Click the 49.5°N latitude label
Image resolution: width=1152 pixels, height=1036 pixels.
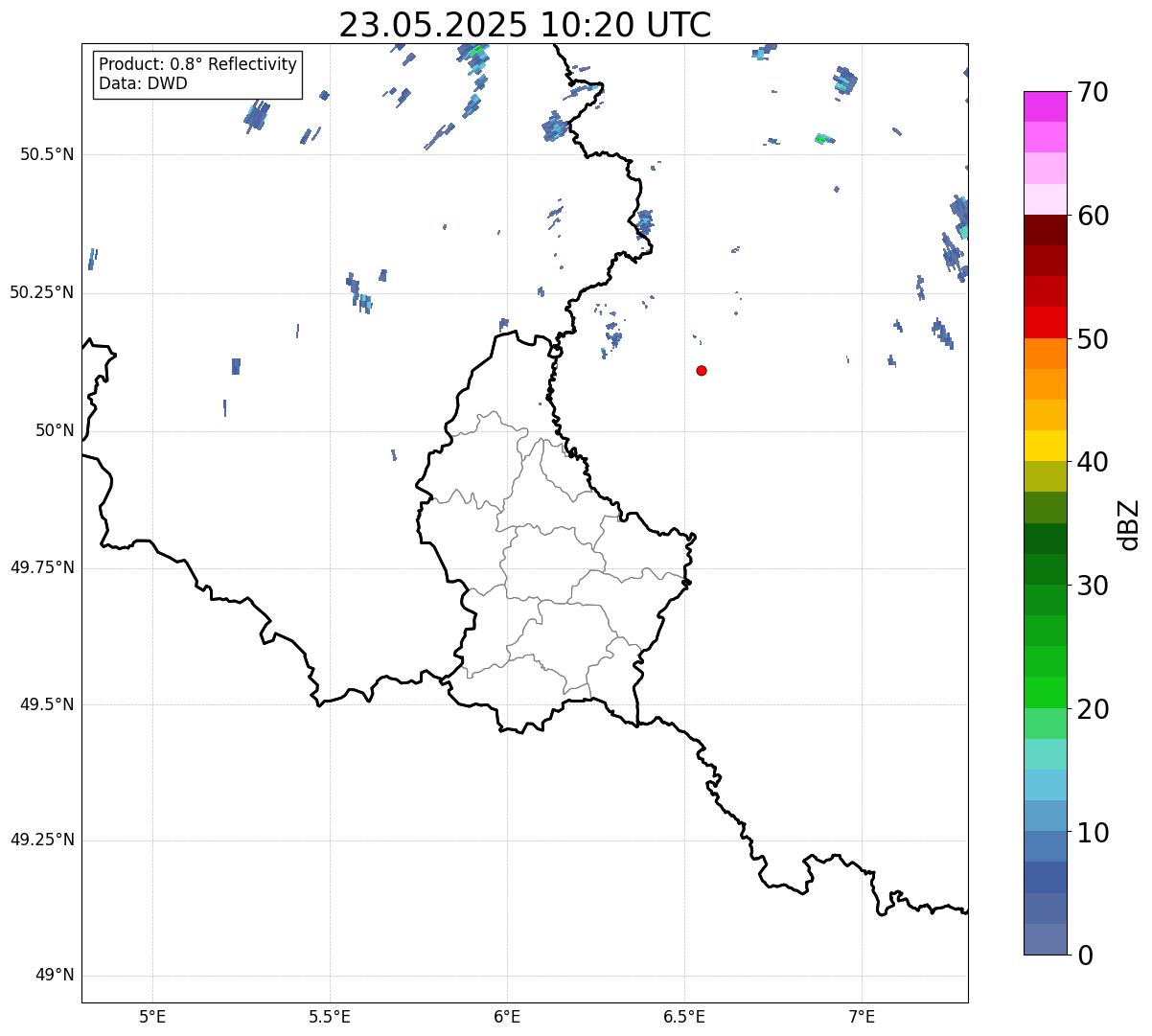point(47,704)
